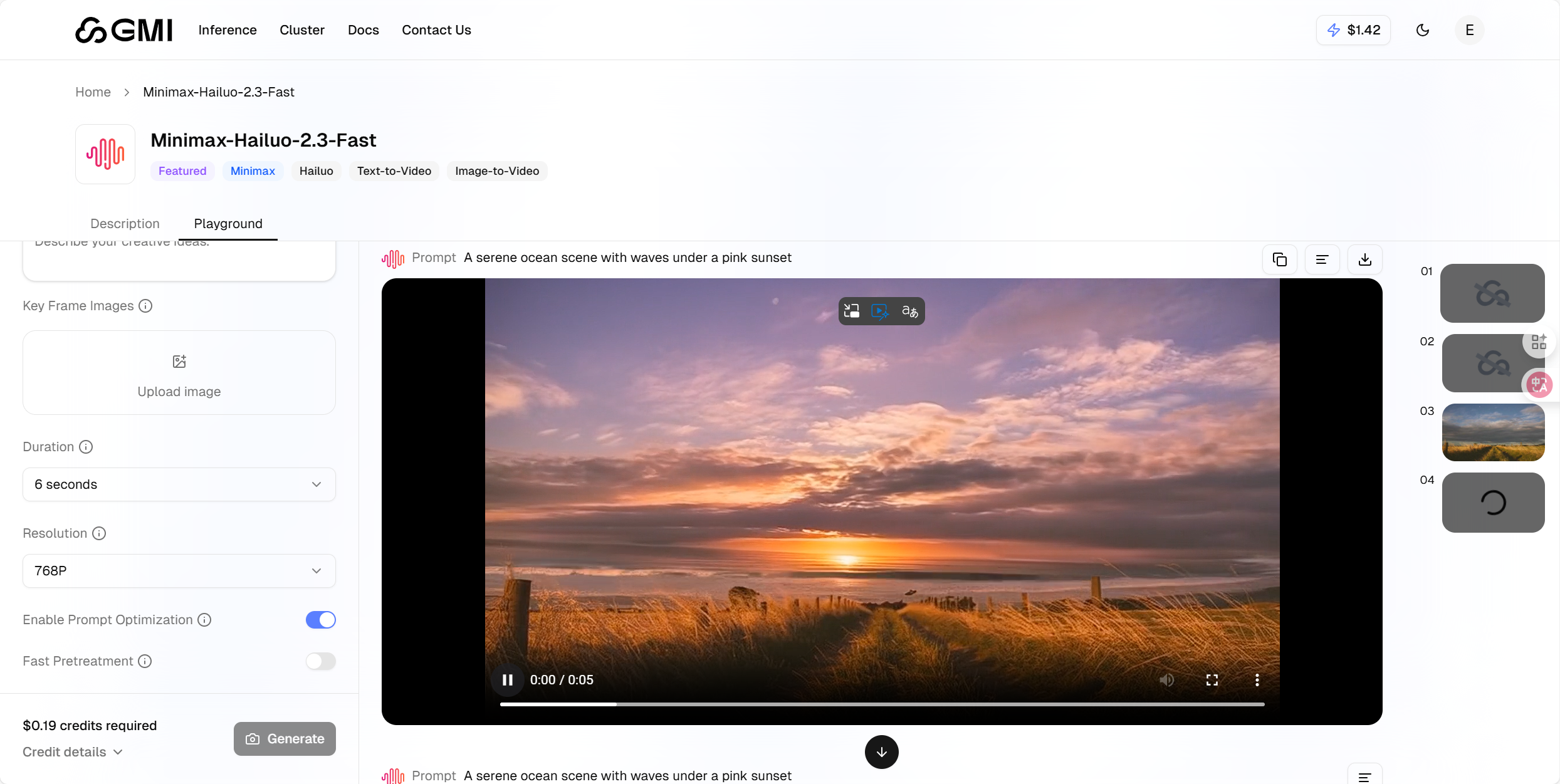Screen dimensions: 1560x784
Task: Switch to the Description tab
Action: point(125,224)
